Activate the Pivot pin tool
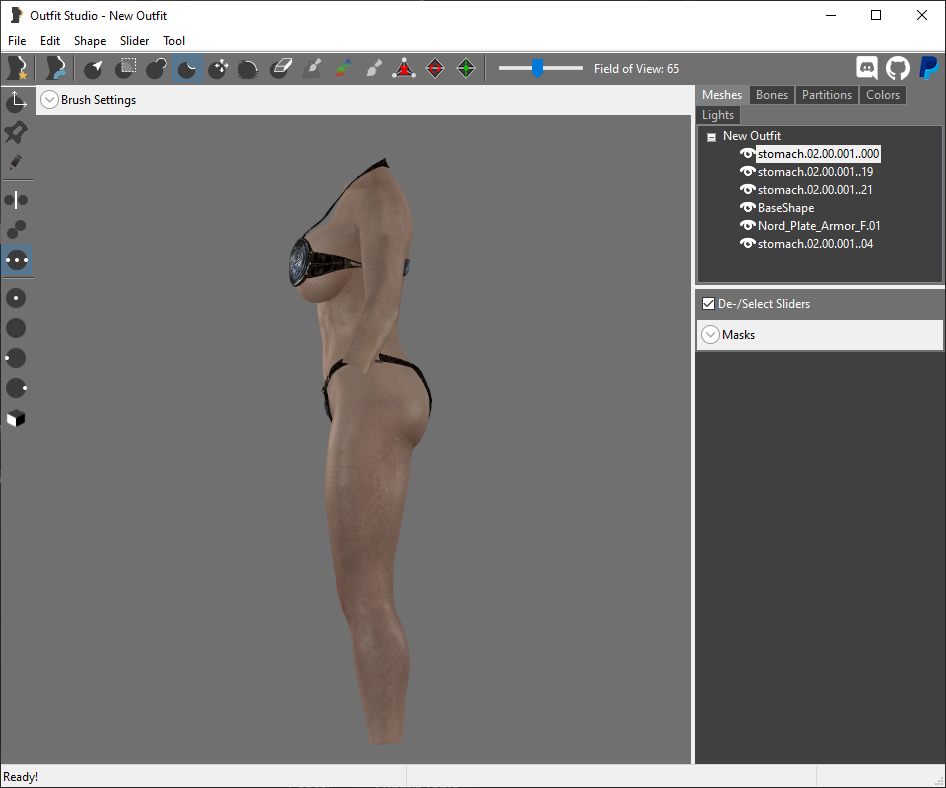Screen dimensions: 946x788 pos(16,132)
